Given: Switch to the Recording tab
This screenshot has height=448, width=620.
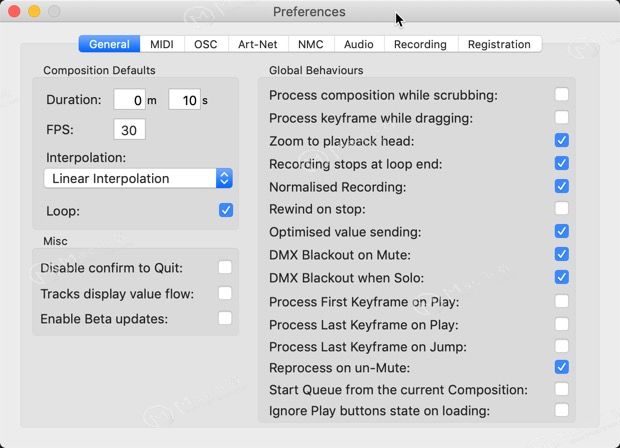Looking at the screenshot, I should [420, 44].
